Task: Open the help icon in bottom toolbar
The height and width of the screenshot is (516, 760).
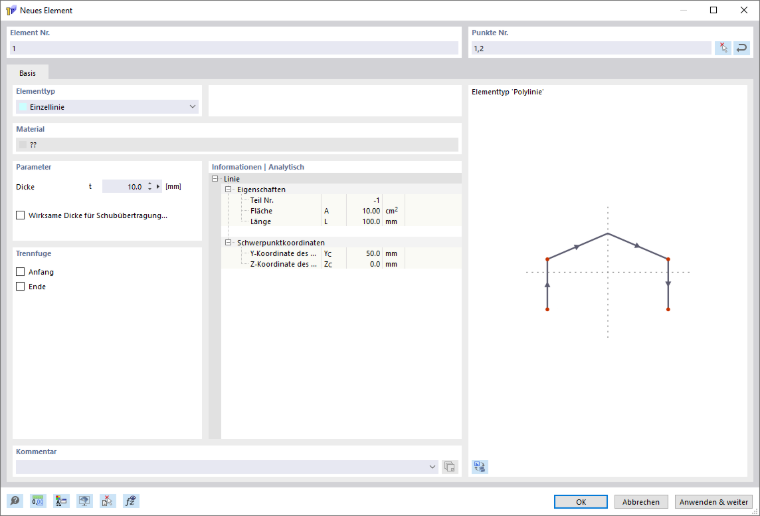Action: (15, 501)
